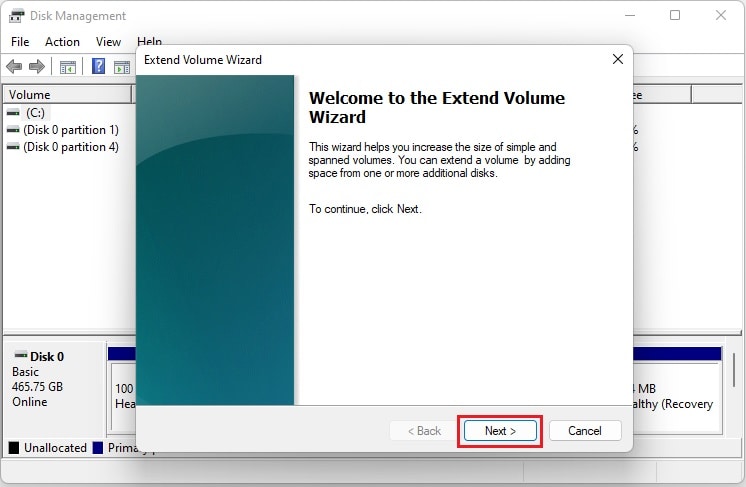The height and width of the screenshot is (487, 746).
Task: Click the Basic disk type text
Action: click(x=25, y=372)
